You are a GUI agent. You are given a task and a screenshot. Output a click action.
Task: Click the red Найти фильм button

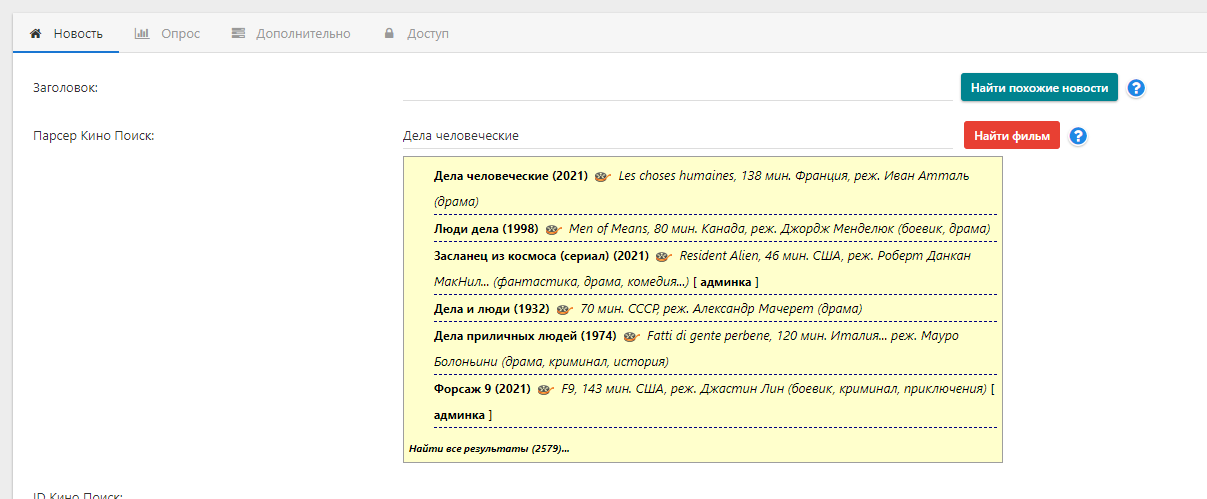pos(1012,136)
